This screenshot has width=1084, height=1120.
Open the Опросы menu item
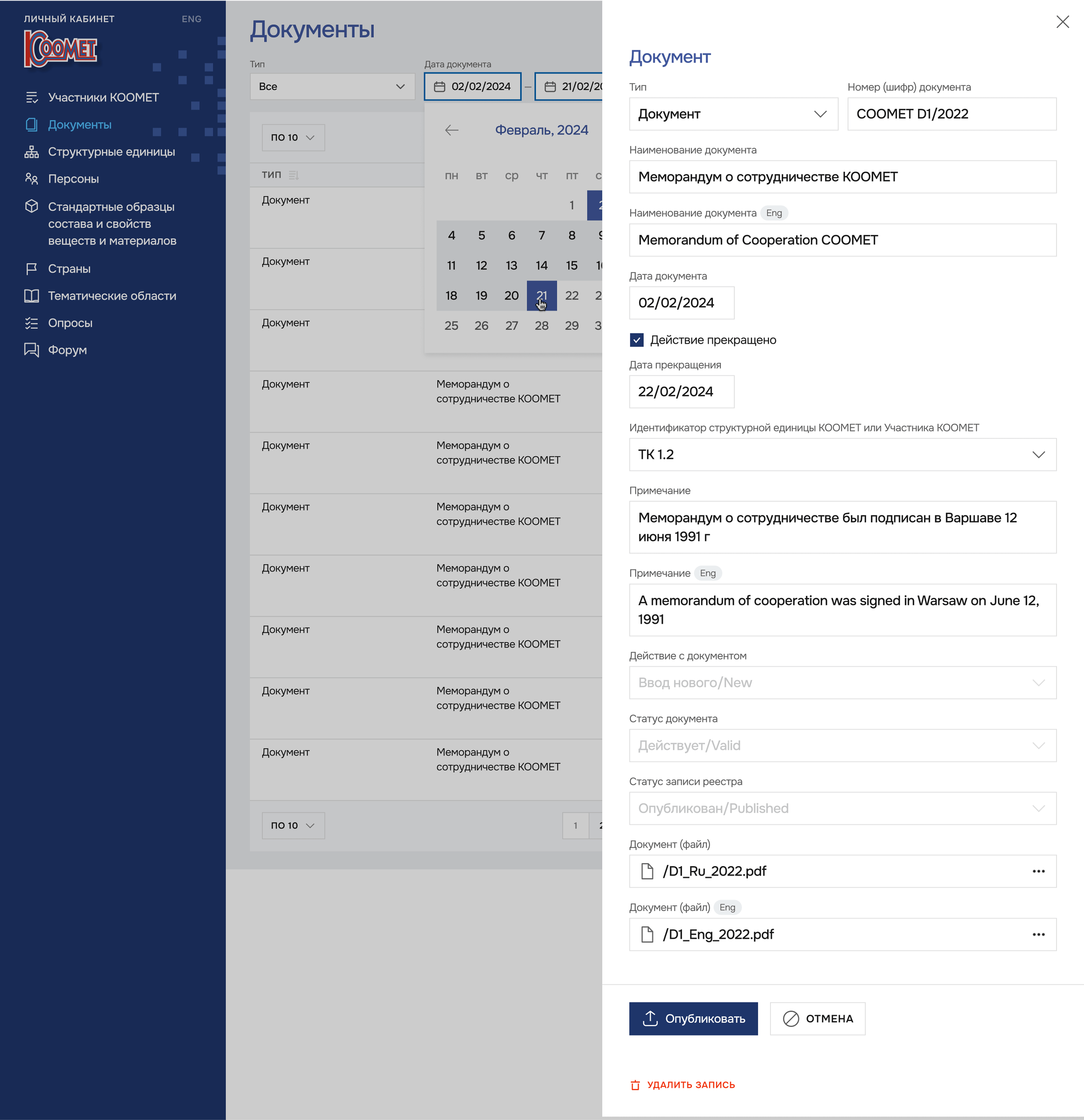[70, 323]
